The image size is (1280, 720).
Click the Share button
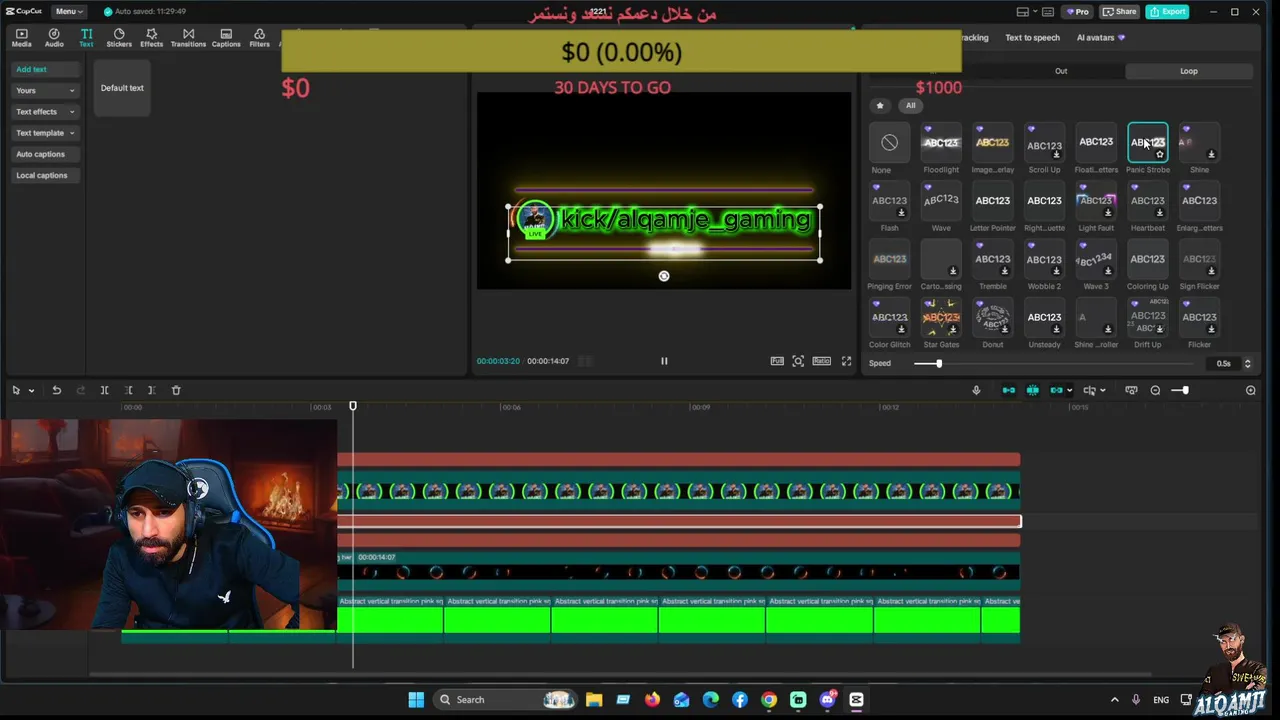click(1119, 12)
